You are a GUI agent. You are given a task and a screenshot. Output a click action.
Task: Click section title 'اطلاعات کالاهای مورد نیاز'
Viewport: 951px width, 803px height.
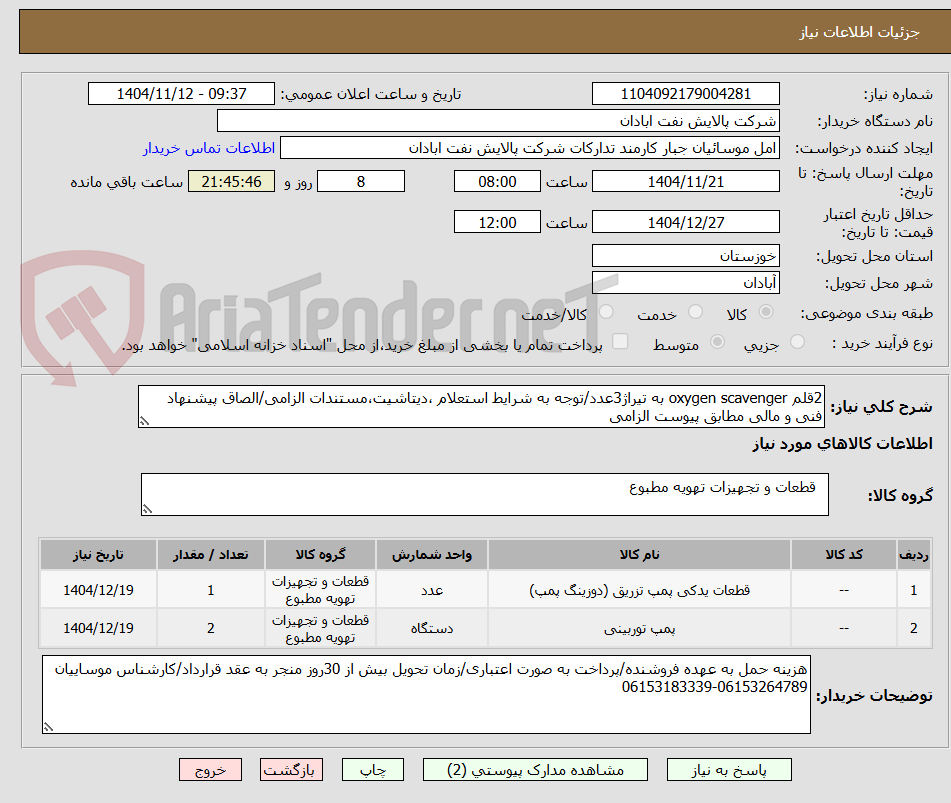click(842, 444)
